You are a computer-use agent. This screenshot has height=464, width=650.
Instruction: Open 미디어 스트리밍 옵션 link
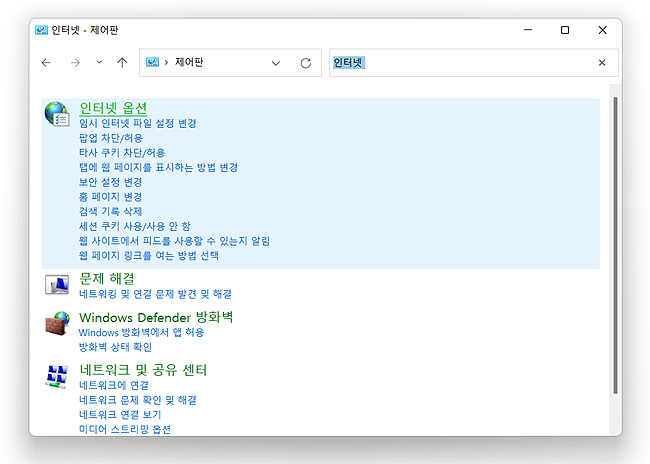125,429
